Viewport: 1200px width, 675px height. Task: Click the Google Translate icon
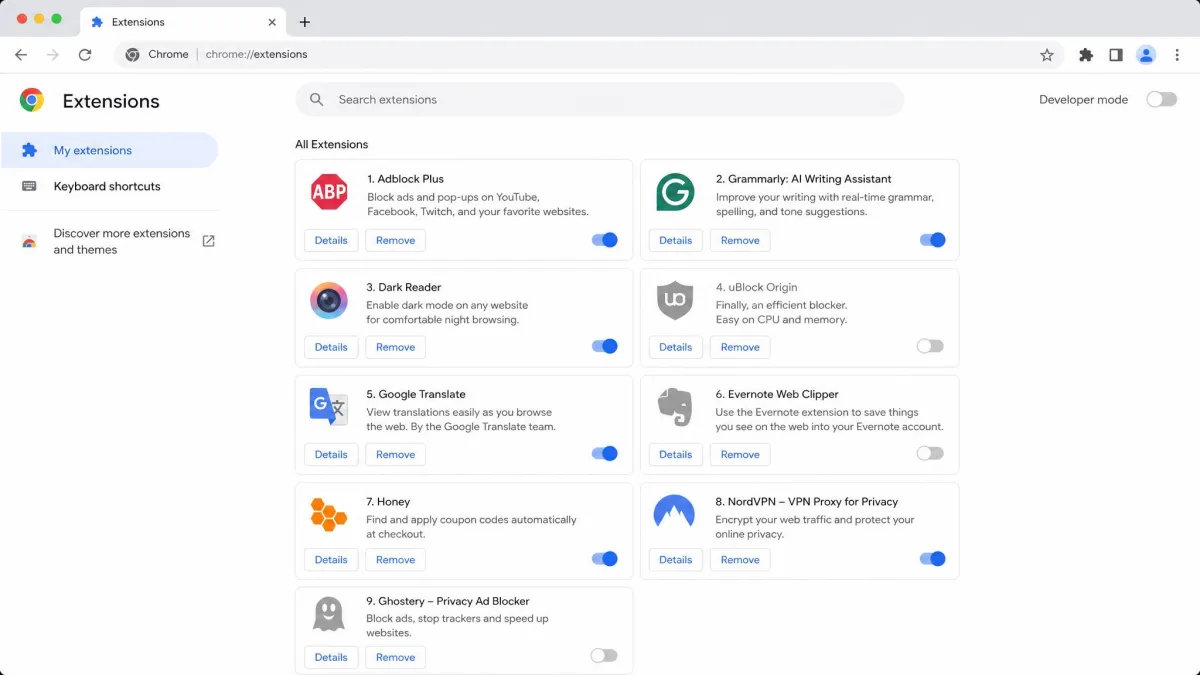tap(329, 407)
